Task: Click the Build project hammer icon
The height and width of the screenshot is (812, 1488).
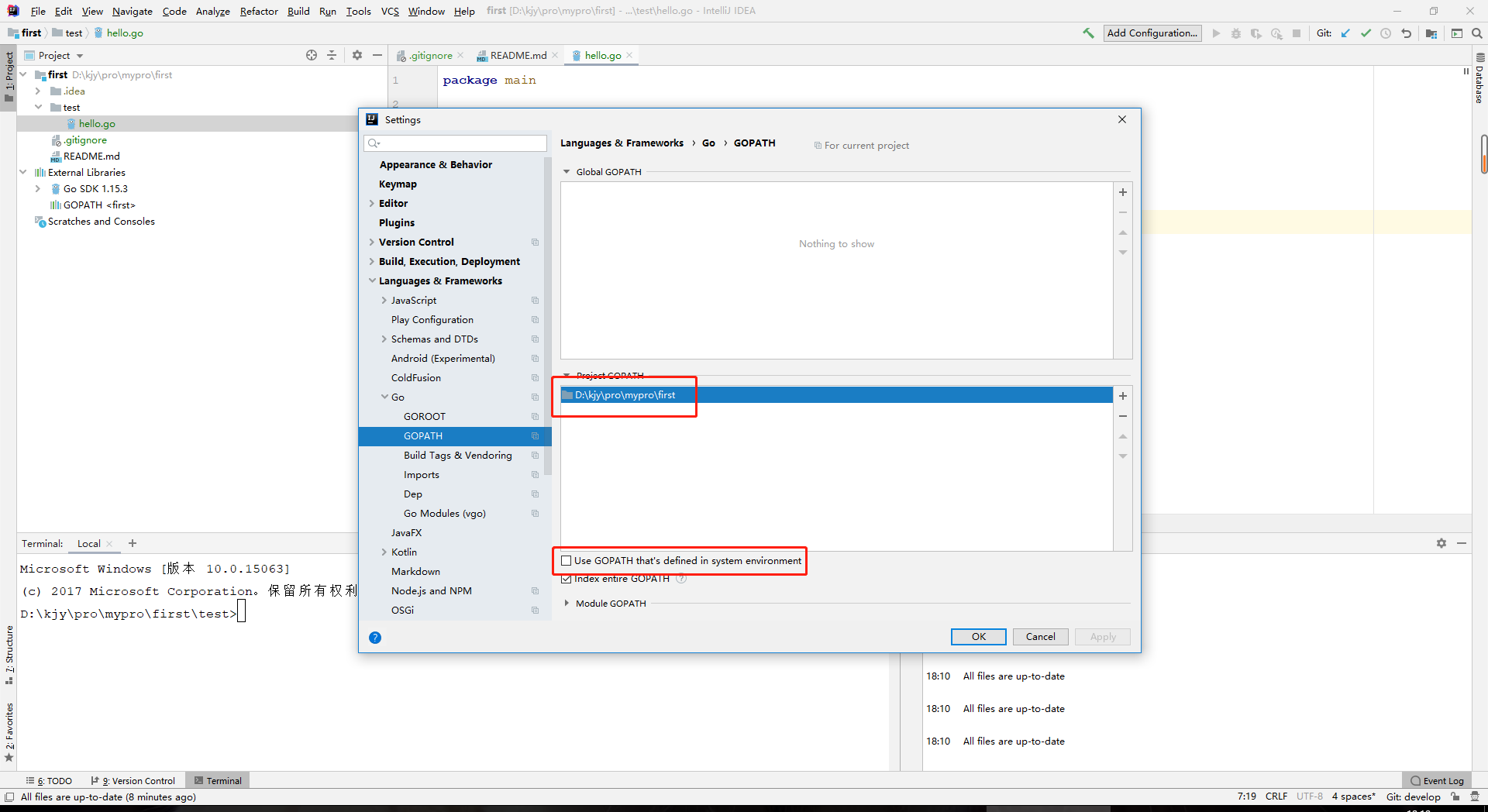Action: 1089,33
